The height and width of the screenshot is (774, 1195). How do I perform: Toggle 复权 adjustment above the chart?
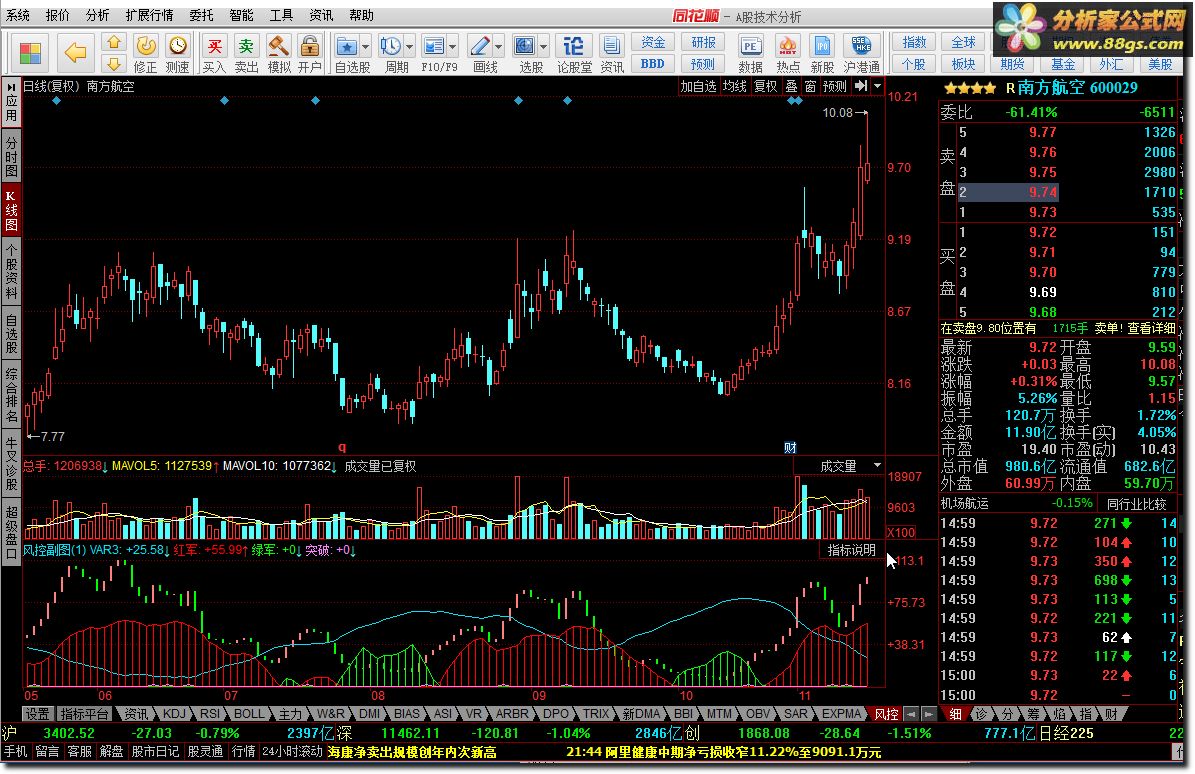click(x=766, y=86)
